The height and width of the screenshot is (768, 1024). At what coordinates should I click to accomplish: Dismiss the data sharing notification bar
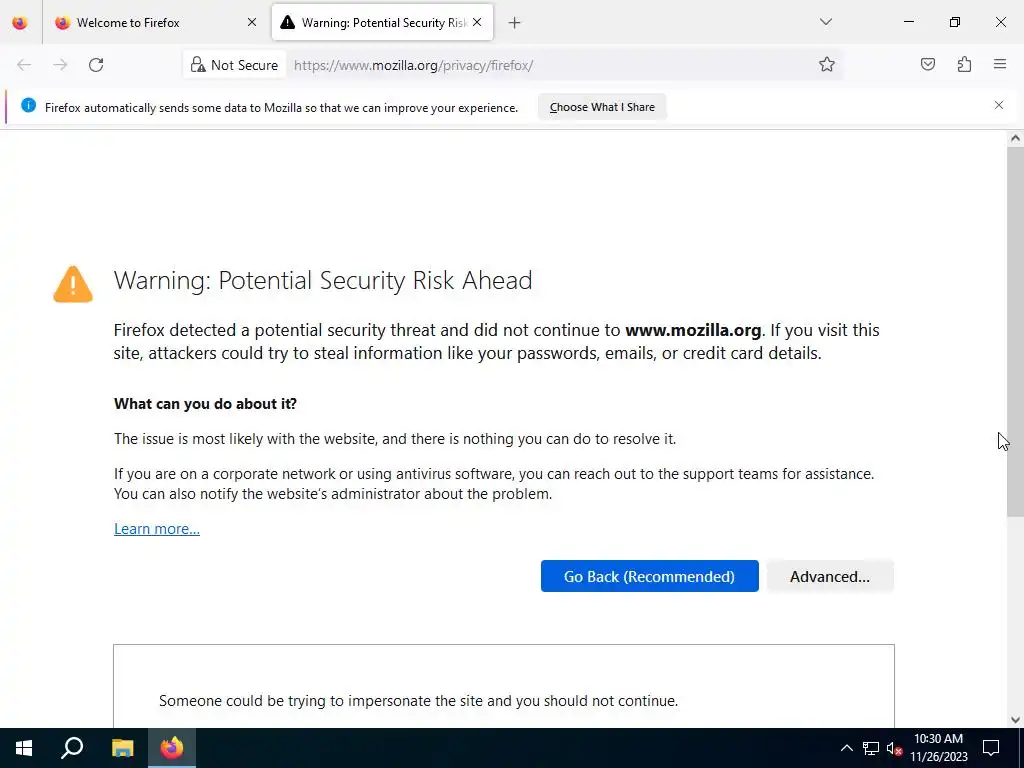[999, 105]
